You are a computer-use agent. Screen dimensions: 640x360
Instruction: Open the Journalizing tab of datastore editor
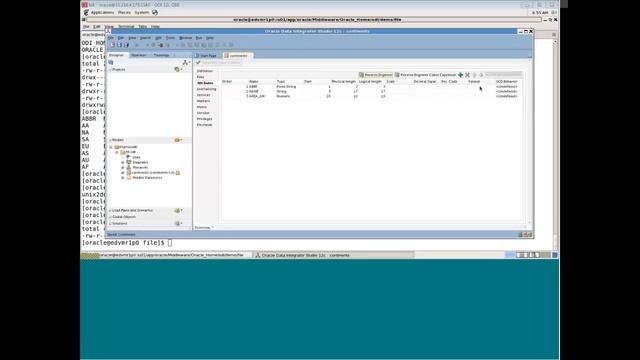click(x=207, y=89)
